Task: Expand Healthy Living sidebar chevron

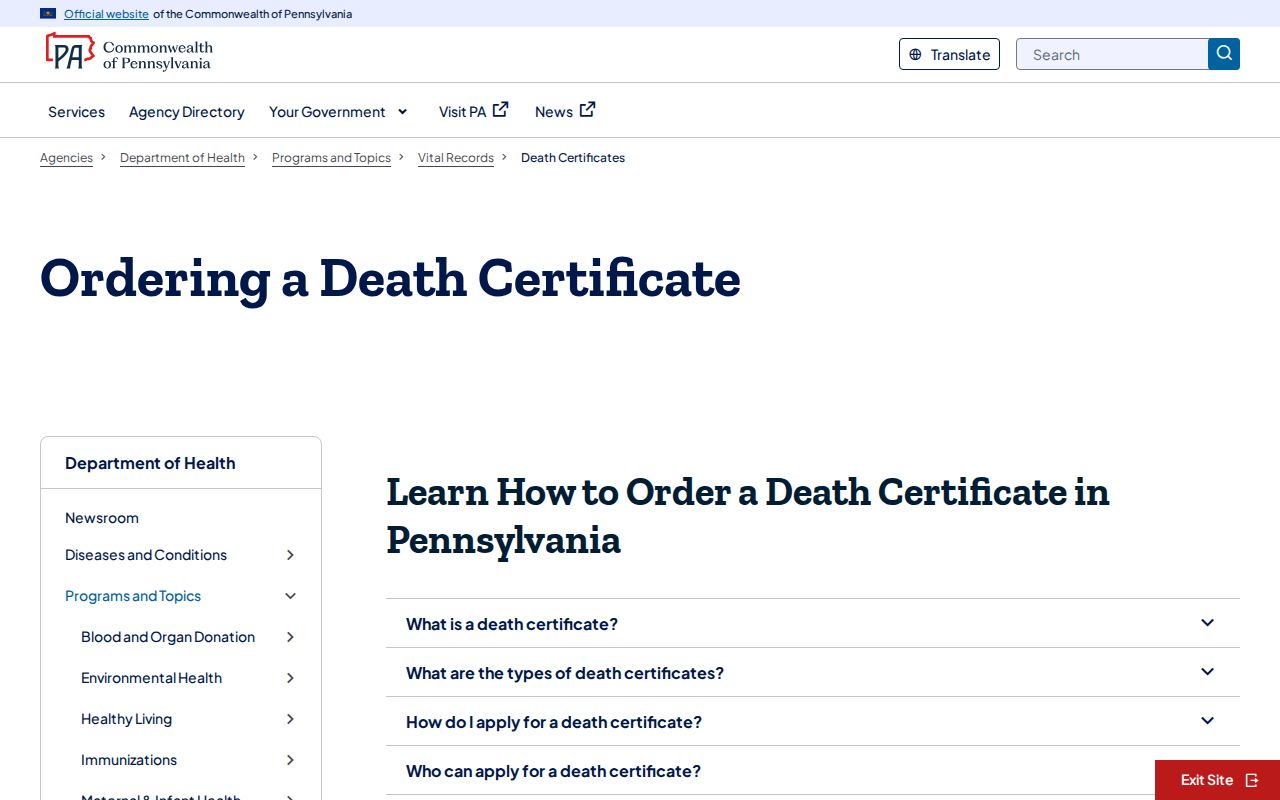Action: coord(290,719)
